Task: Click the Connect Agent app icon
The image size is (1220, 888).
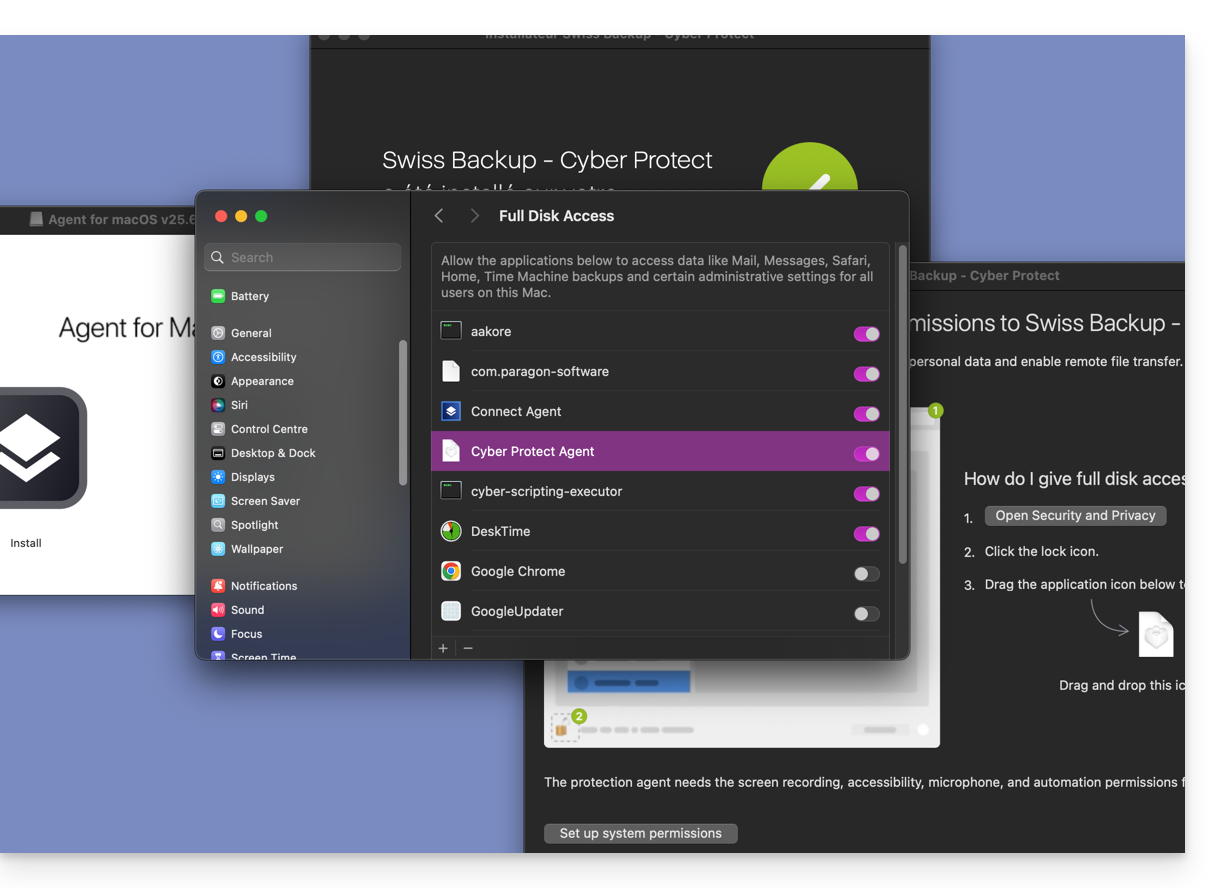Action: pos(451,411)
